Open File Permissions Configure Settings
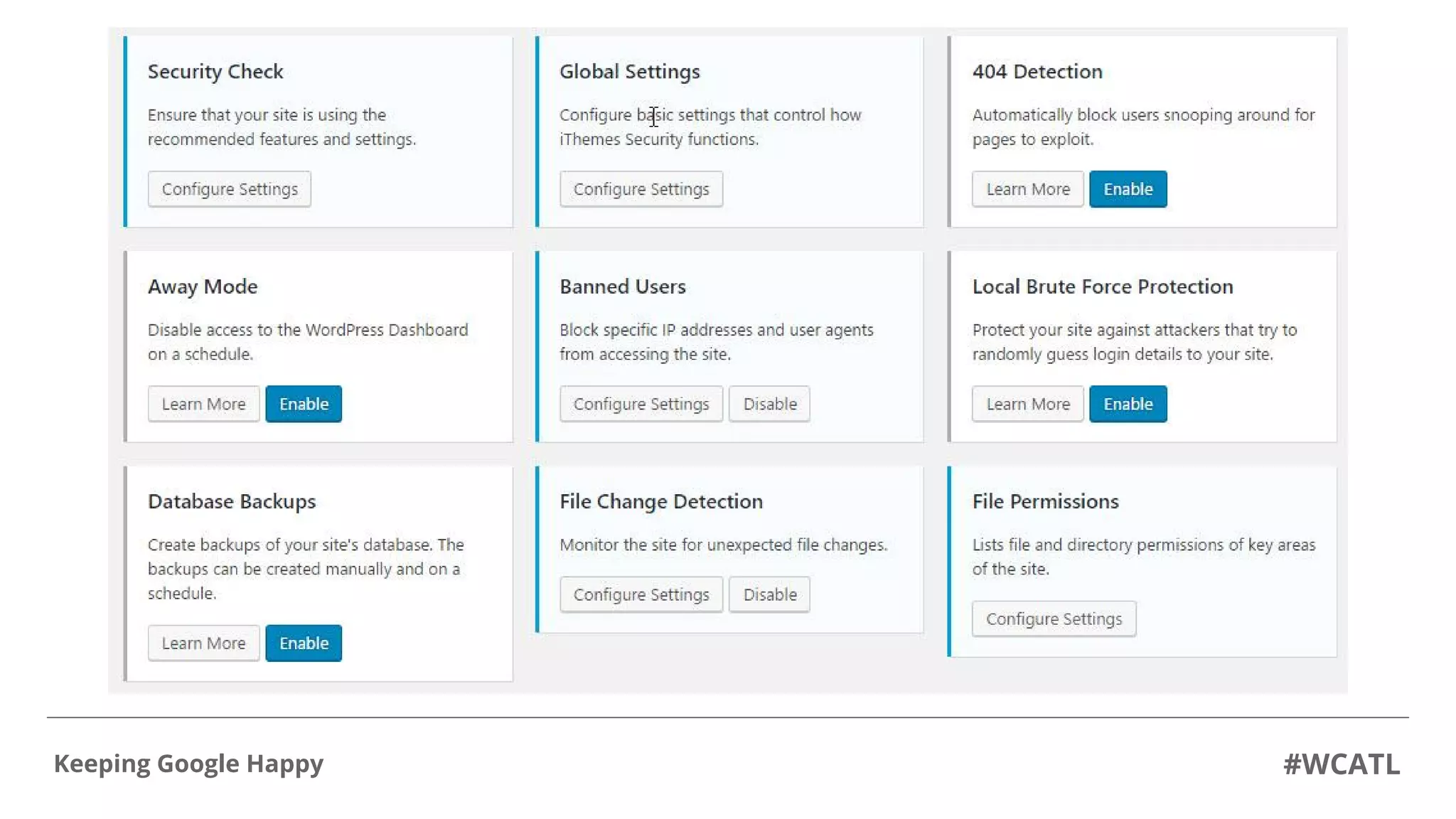1456x819 pixels. pos(1054,619)
